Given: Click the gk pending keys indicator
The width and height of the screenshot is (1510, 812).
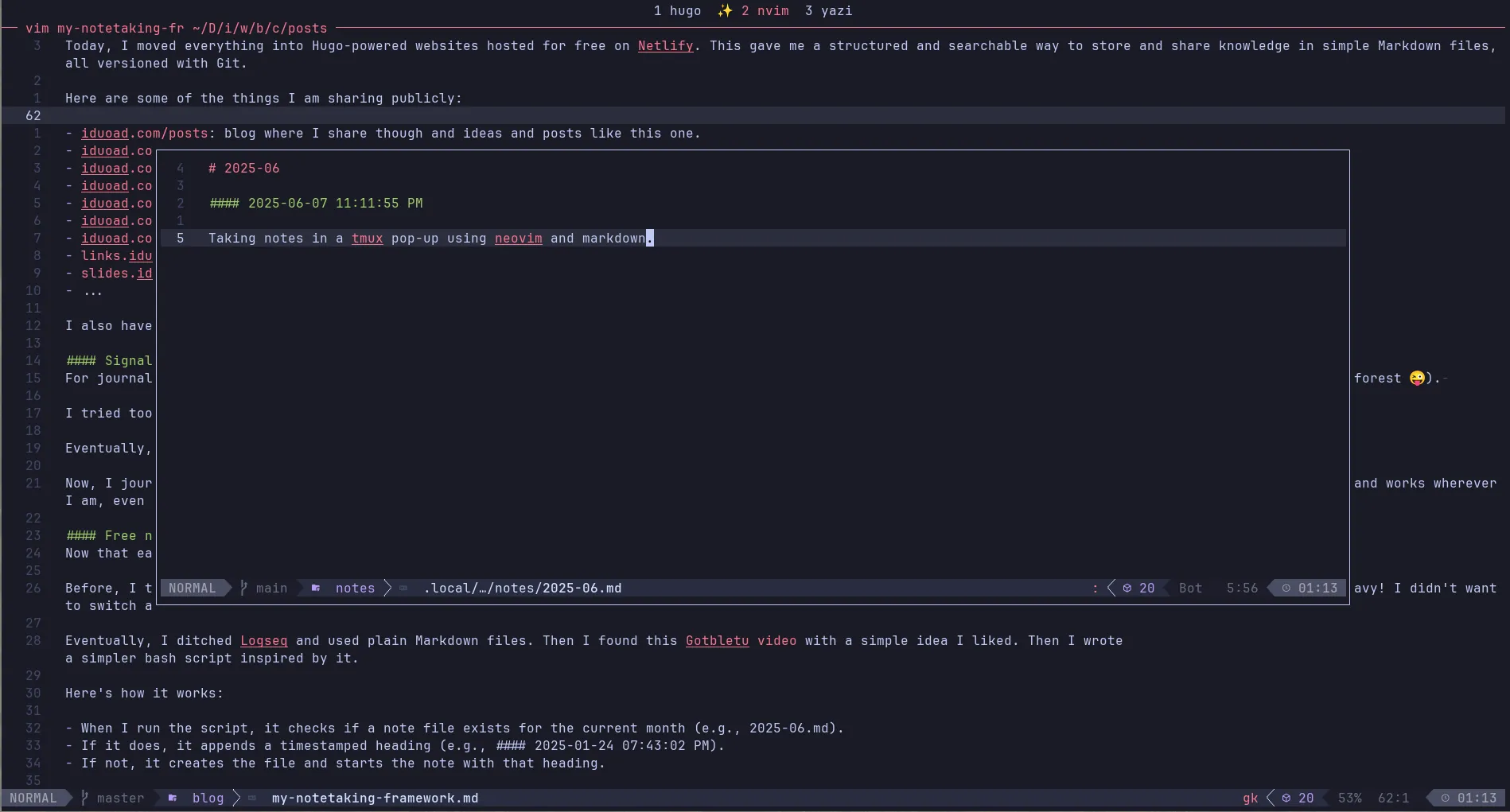Looking at the screenshot, I should 1250,798.
